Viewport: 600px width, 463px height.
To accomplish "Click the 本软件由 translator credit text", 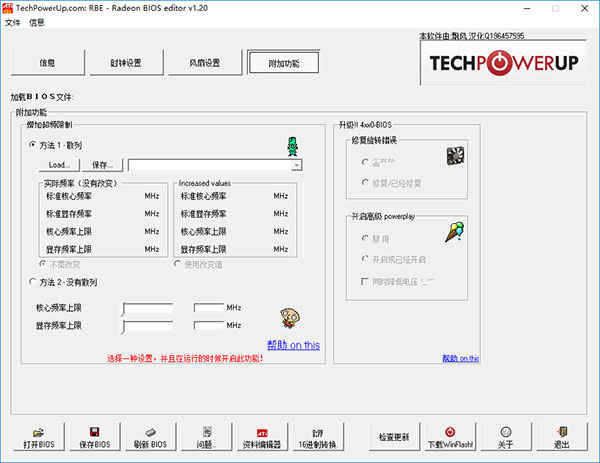I will [x=471, y=36].
